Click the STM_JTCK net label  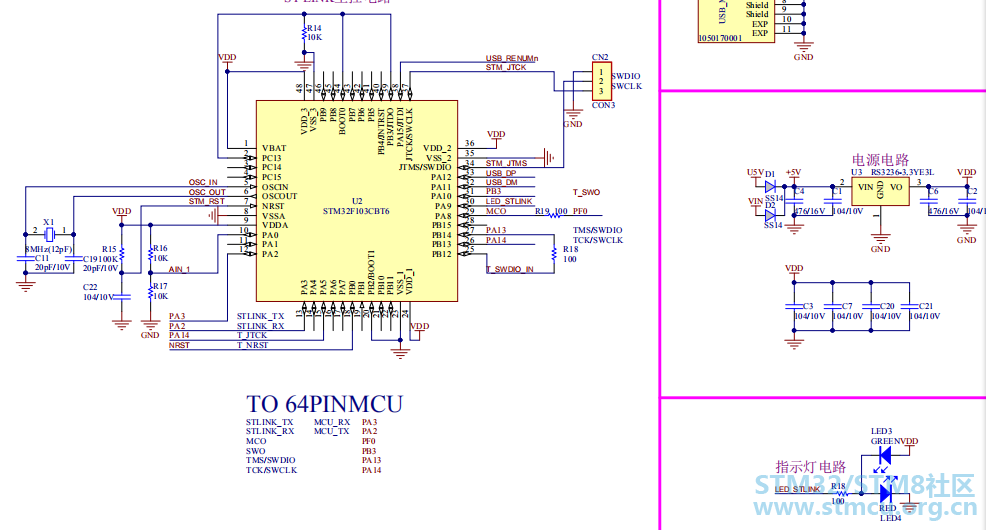click(506, 67)
